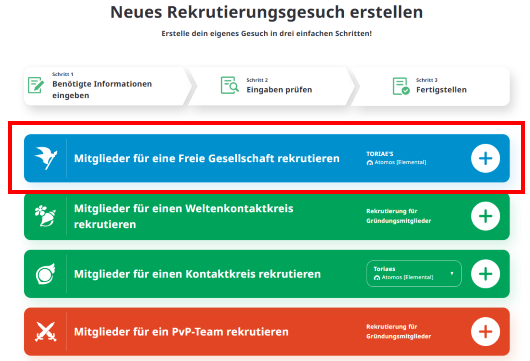Click the plus icon on Freie Gesellschaft banner

click(x=485, y=159)
